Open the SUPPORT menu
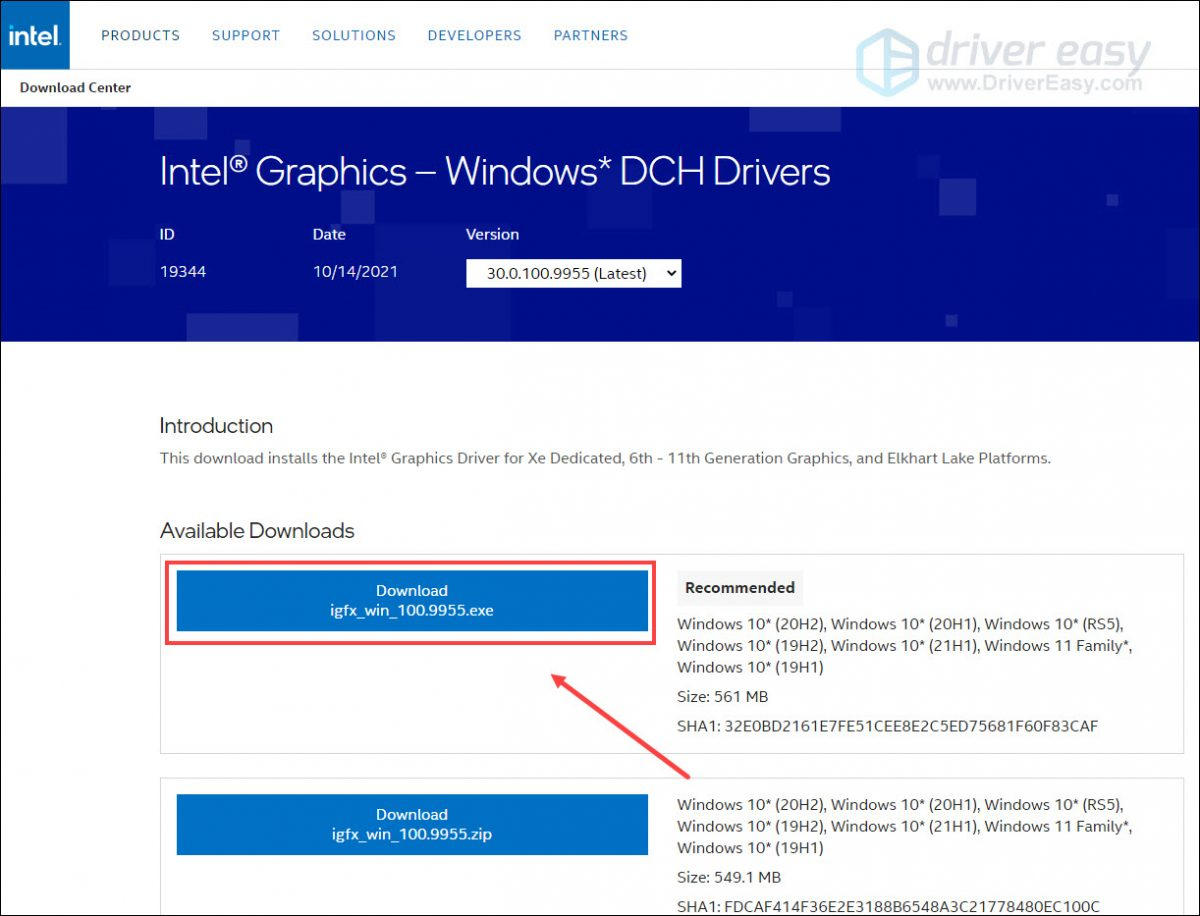1200x916 pixels. (x=245, y=35)
